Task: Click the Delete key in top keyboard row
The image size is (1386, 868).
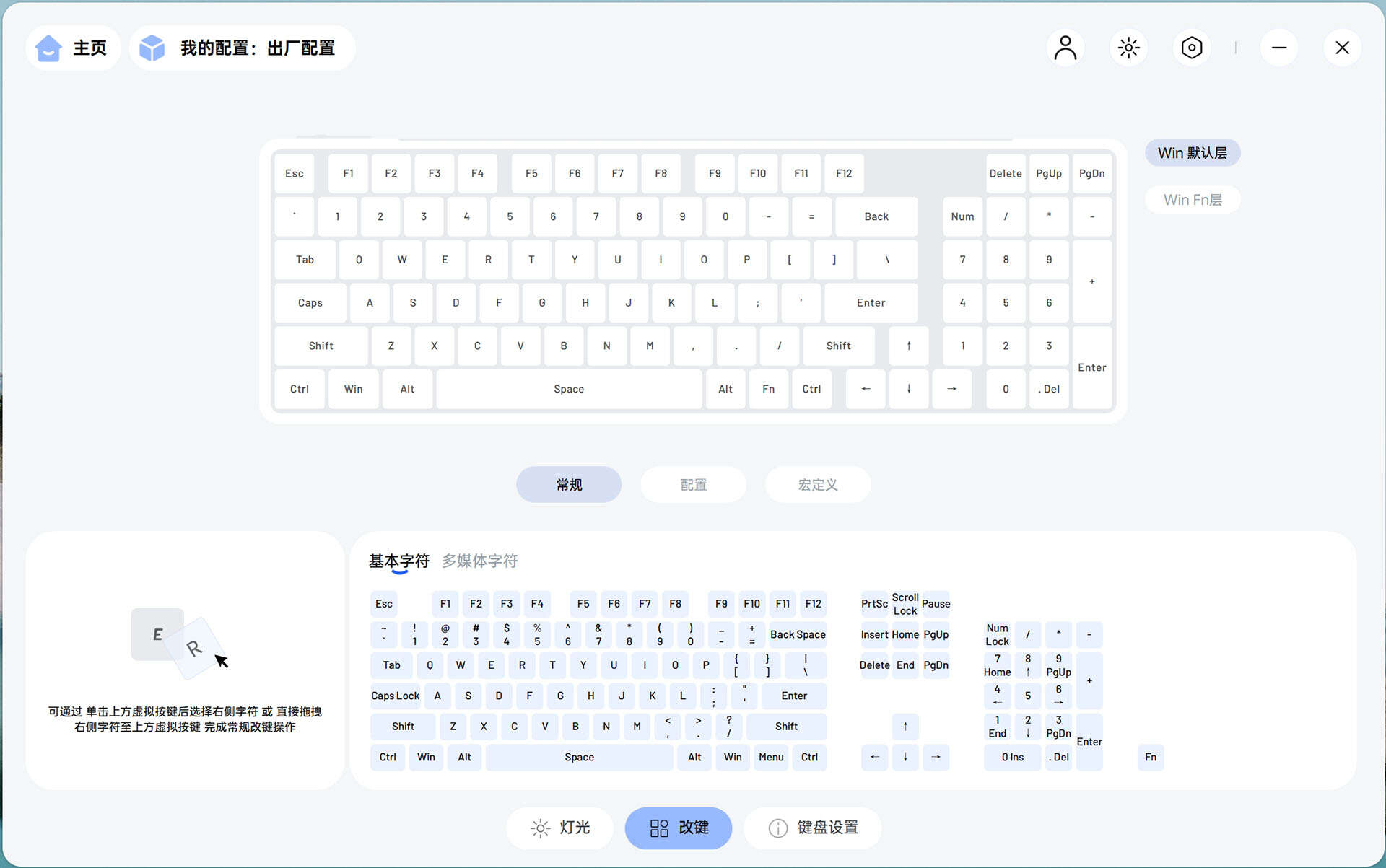Action: point(1005,173)
